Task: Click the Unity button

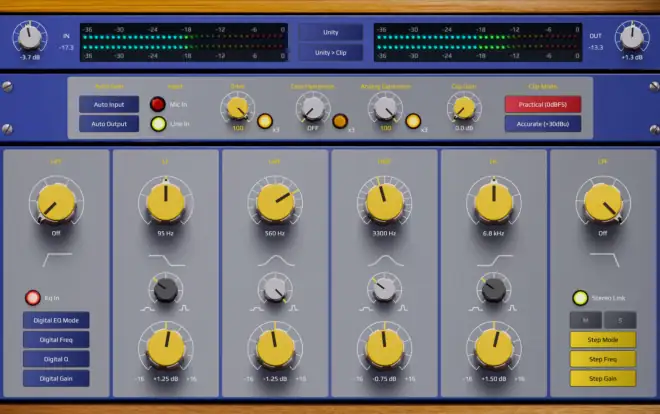Action: point(330,32)
